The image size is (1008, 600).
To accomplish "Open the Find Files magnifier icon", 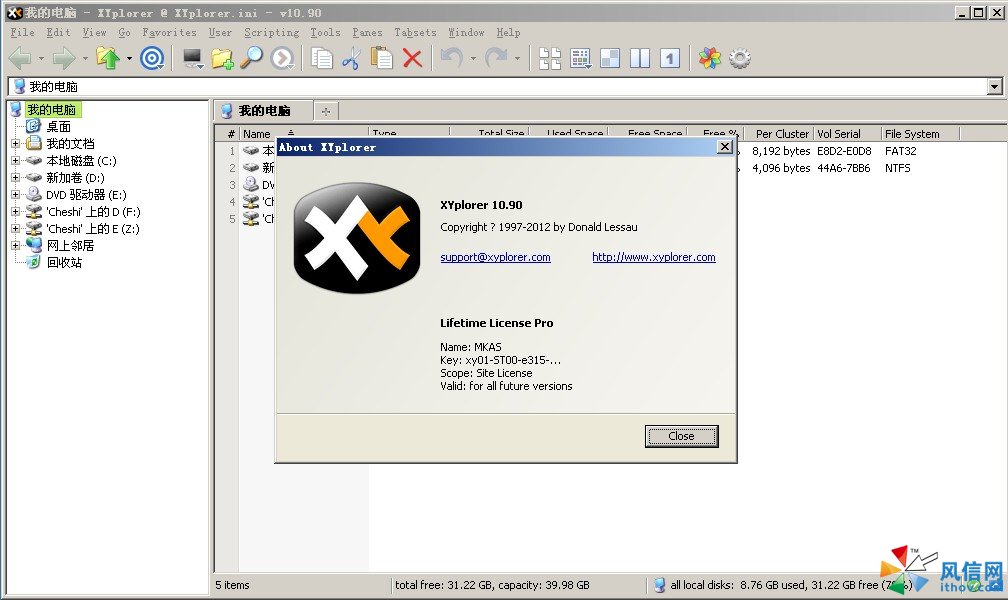I will [251, 59].
